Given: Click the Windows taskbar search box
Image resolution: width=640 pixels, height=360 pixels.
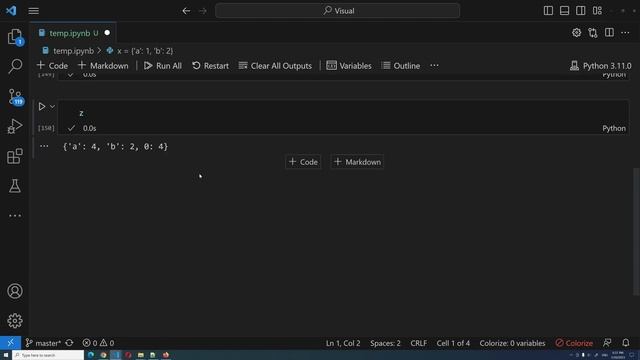Looking at the screenshot, I should [x=48, y=355].
